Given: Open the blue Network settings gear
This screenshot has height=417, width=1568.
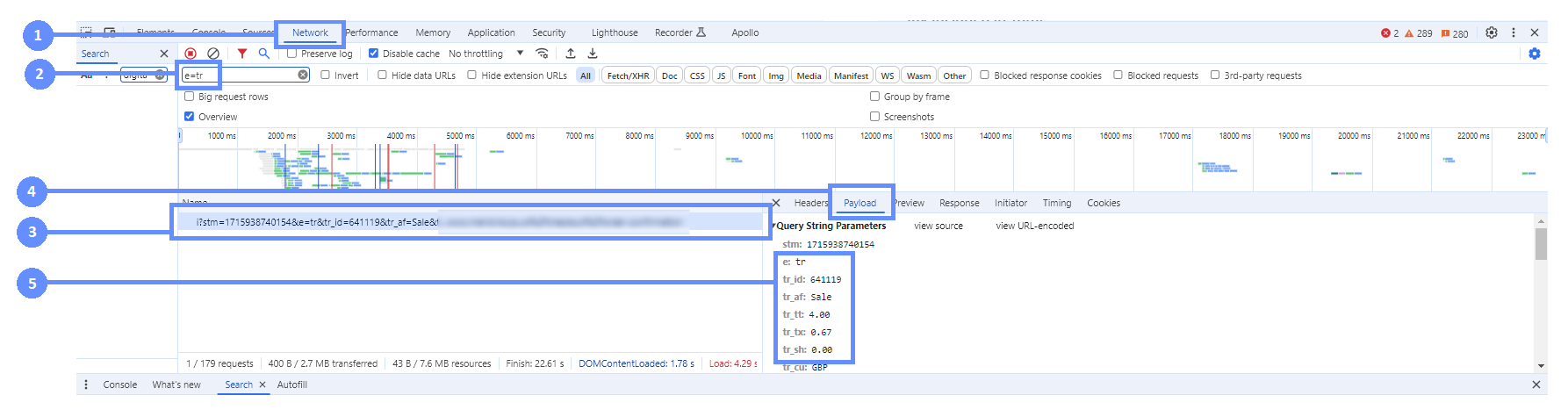Looking at the screenshot, I should click(x=1534, y=54).
